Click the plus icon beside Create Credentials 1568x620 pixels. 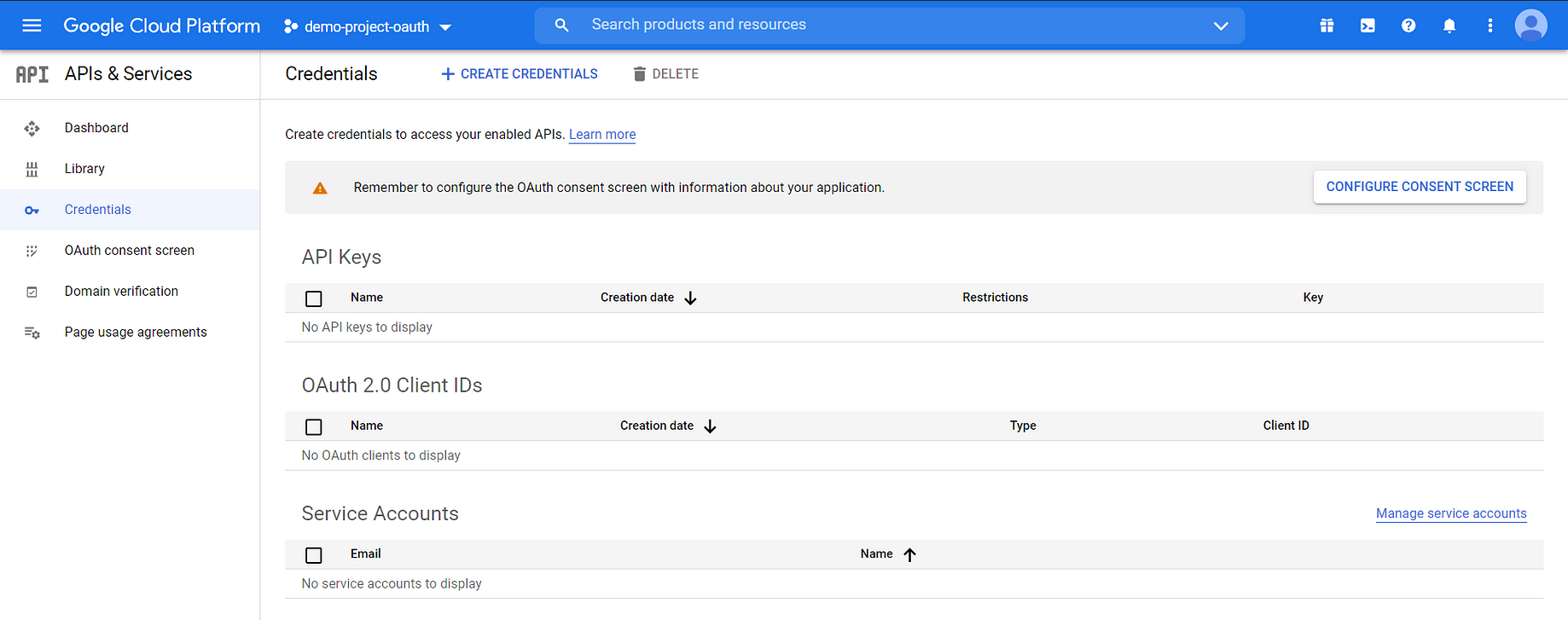click(448, 74)
